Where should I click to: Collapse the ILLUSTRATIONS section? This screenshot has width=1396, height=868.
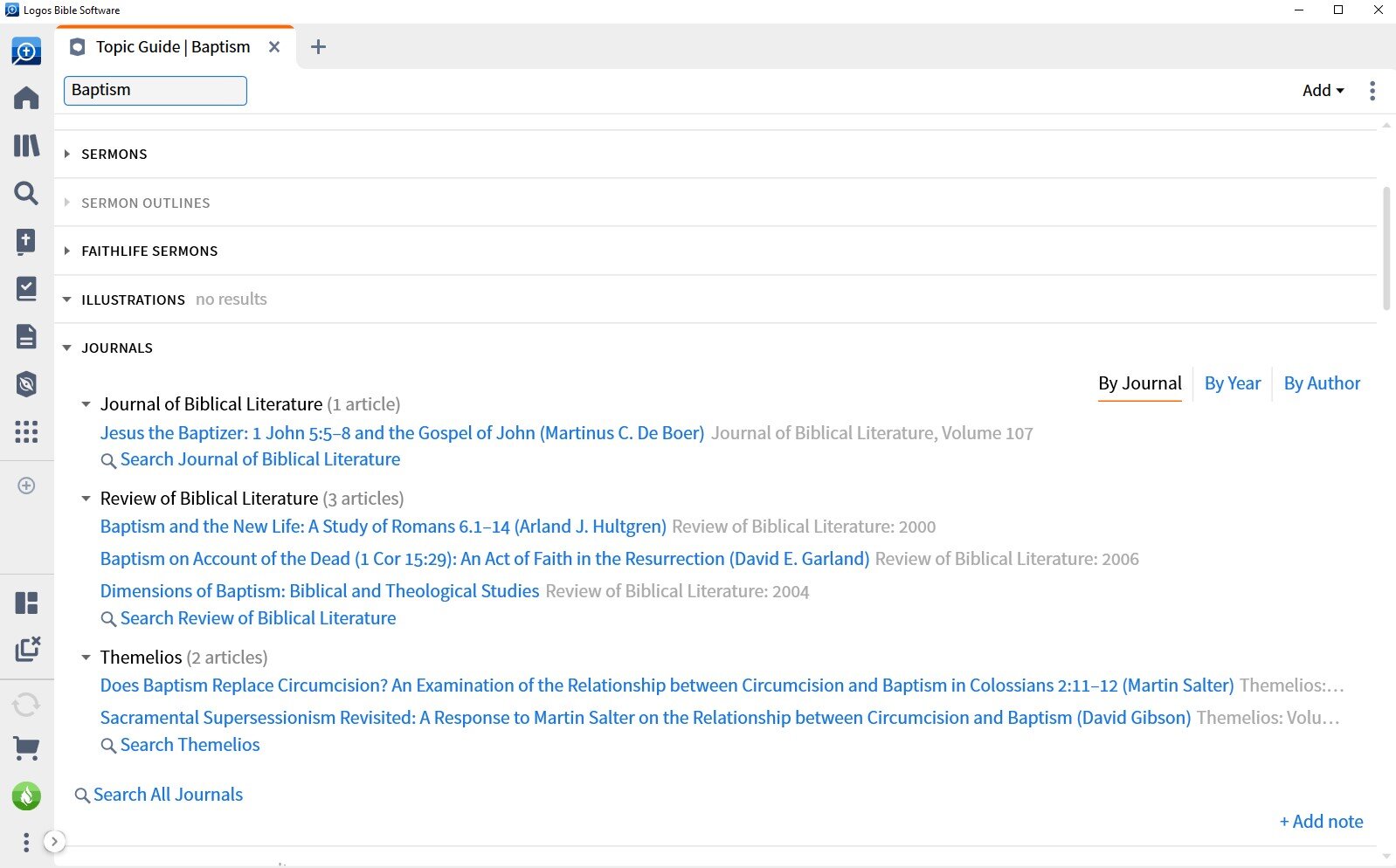click(x=66, y=300)
